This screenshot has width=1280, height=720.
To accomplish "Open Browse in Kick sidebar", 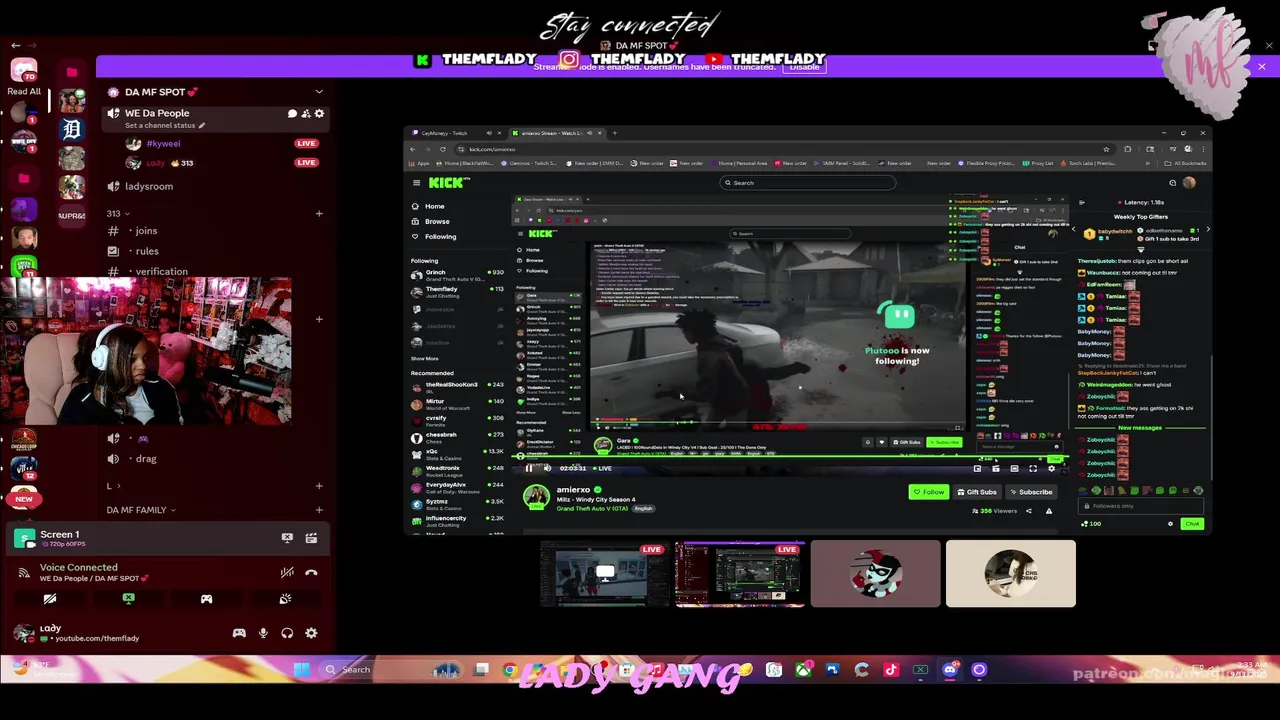I will coord(437,221).
